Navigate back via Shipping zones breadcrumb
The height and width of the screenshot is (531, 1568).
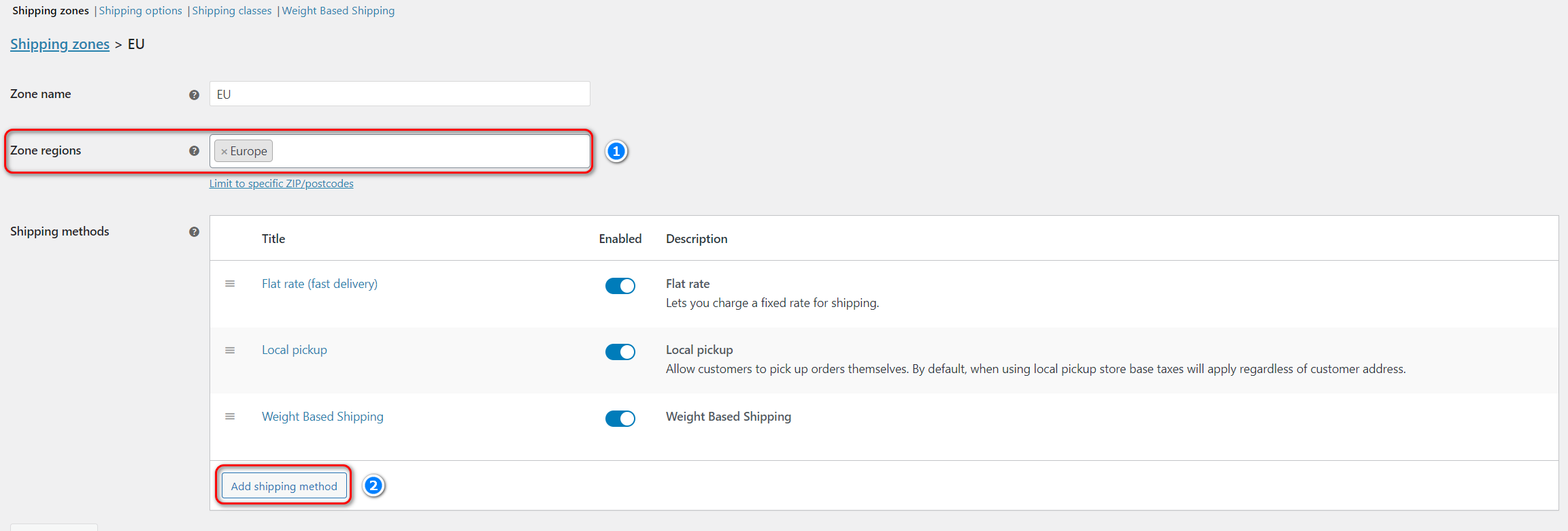(60, 44)
